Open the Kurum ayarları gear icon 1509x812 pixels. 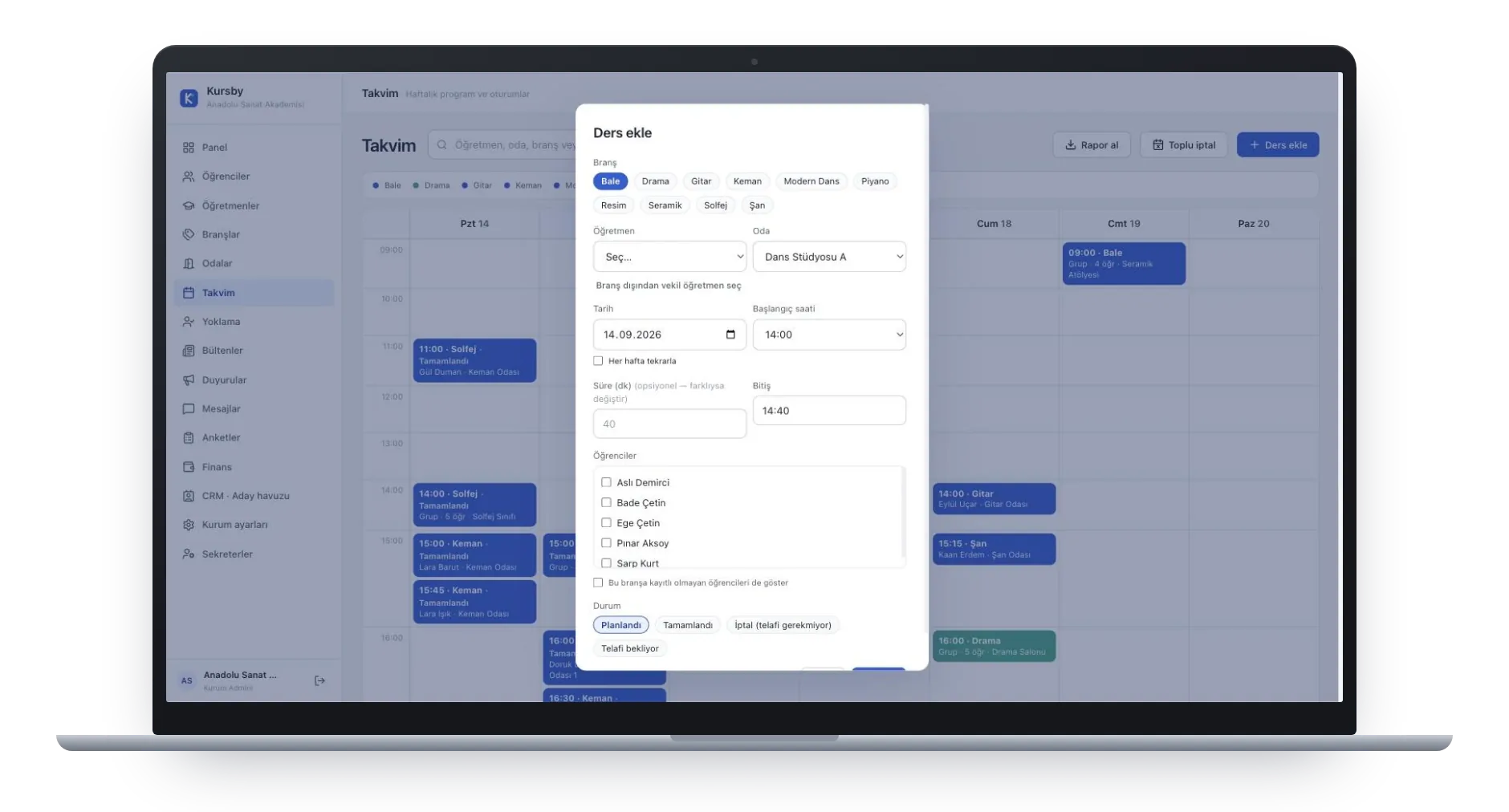tap(189, 525)
